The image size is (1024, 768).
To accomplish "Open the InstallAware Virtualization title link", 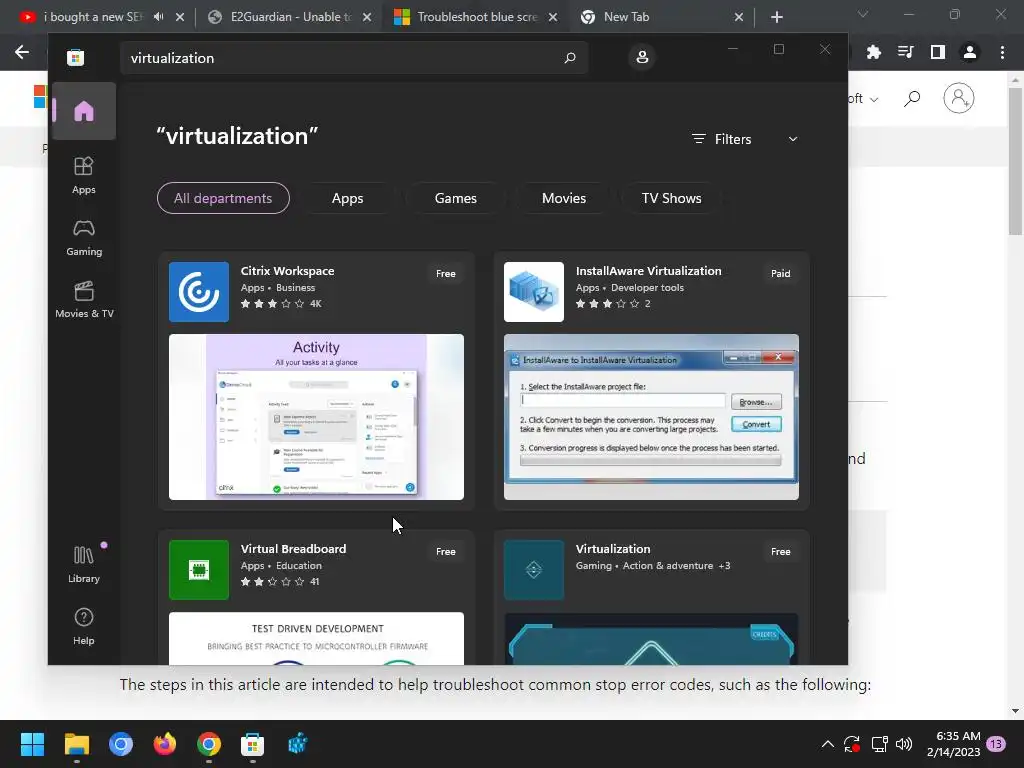I will [648, 271].
